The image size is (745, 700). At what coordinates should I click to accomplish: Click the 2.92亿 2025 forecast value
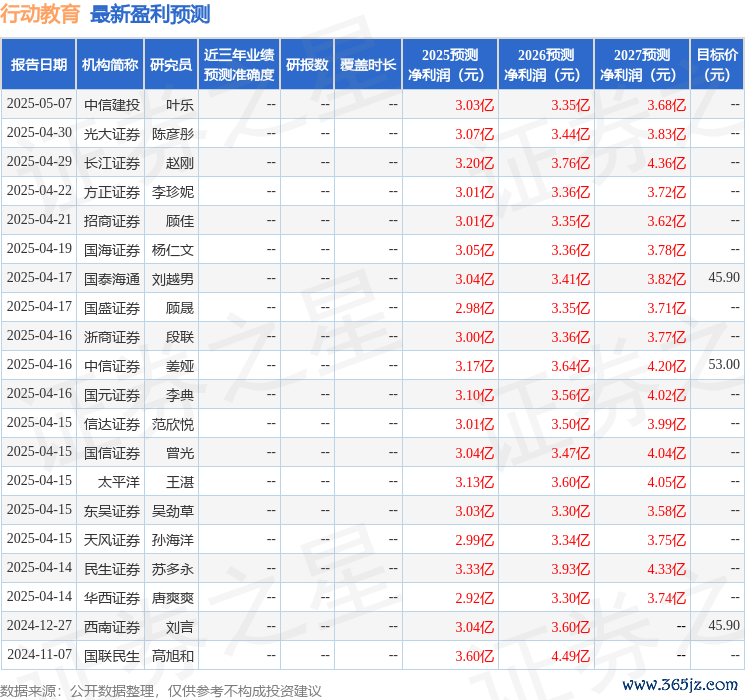tap(475, 598)
